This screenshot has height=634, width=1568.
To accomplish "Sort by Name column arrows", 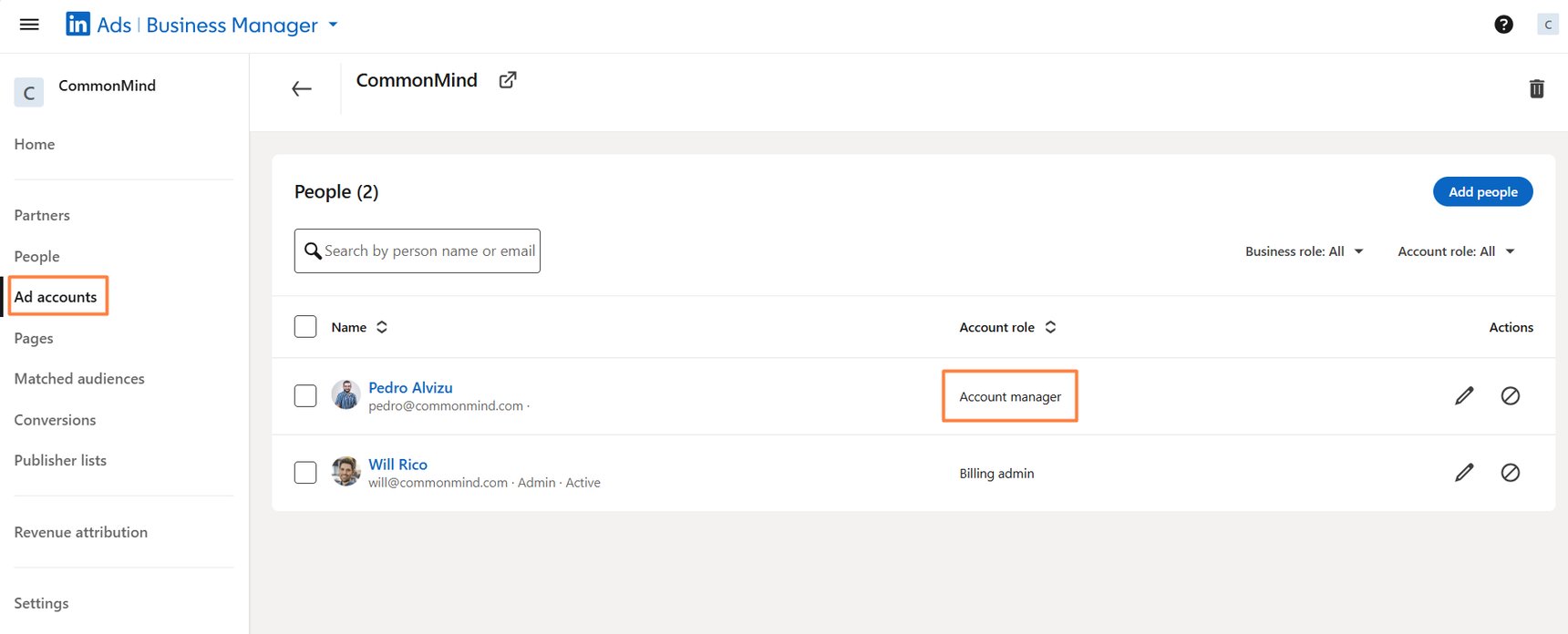I will [x=382, y=327].
